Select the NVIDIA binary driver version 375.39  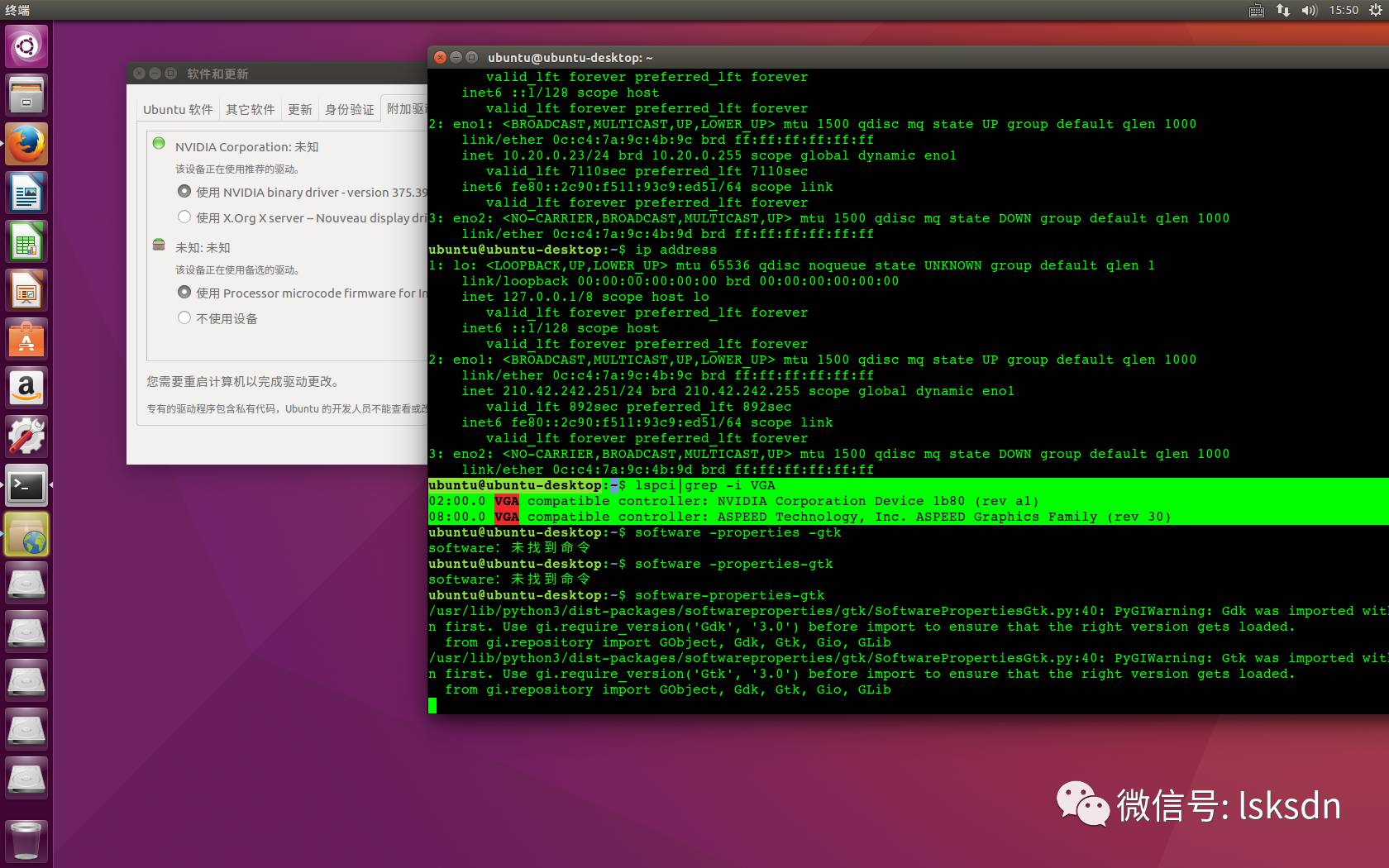pos(184,192)
